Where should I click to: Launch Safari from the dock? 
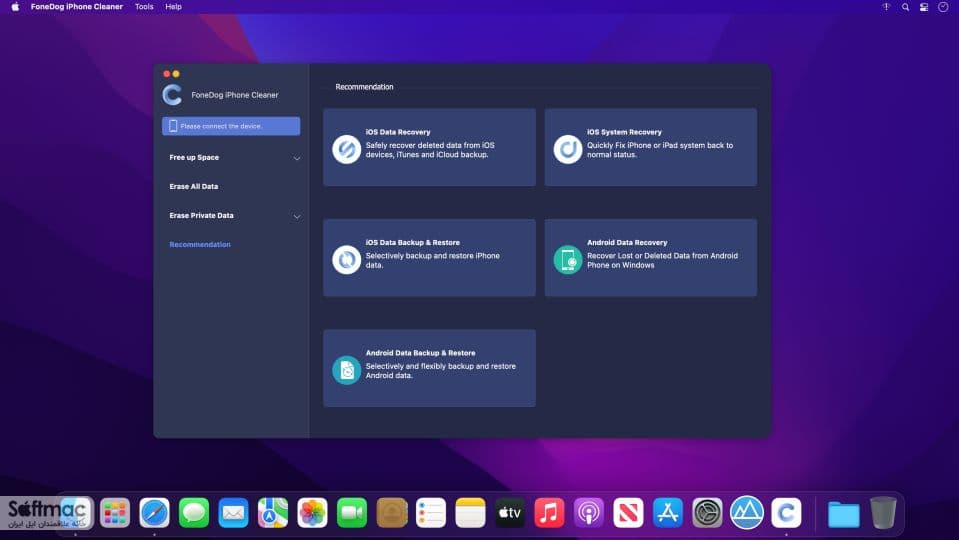tap(154, 512)
